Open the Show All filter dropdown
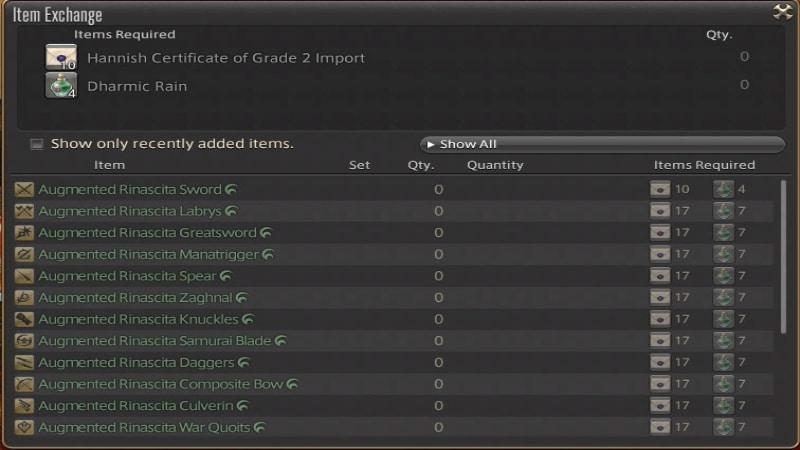Viewport: 800px width, 450px height. coord(601,144)
